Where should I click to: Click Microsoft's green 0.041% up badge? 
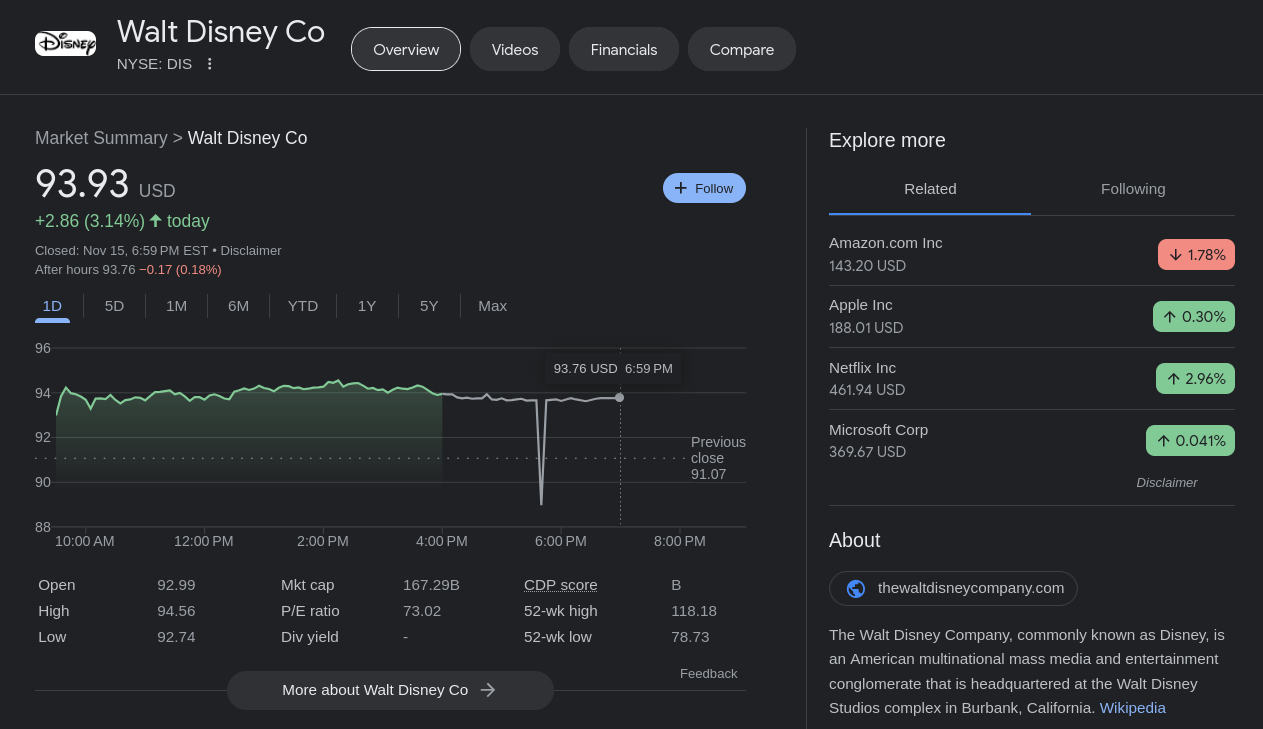click(x=1190, y=441)
